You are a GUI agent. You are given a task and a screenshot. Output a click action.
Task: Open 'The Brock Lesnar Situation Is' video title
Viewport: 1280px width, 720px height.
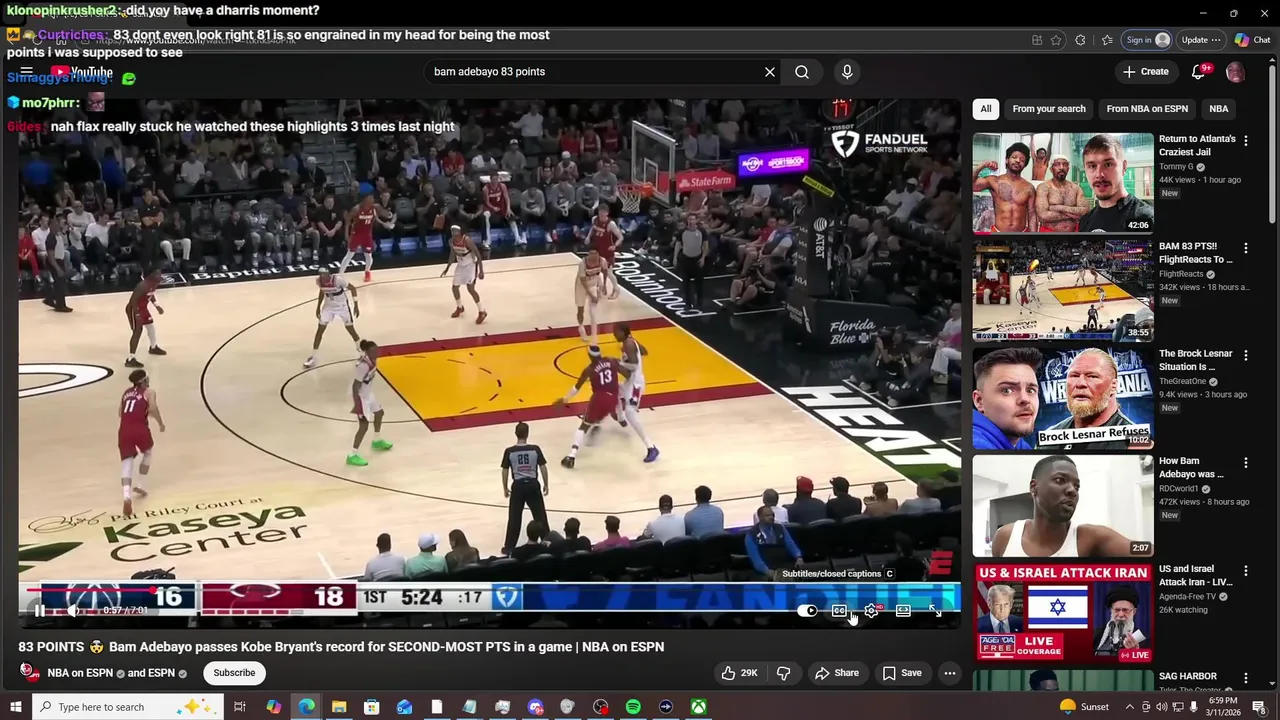click(x=1196, y=360)
